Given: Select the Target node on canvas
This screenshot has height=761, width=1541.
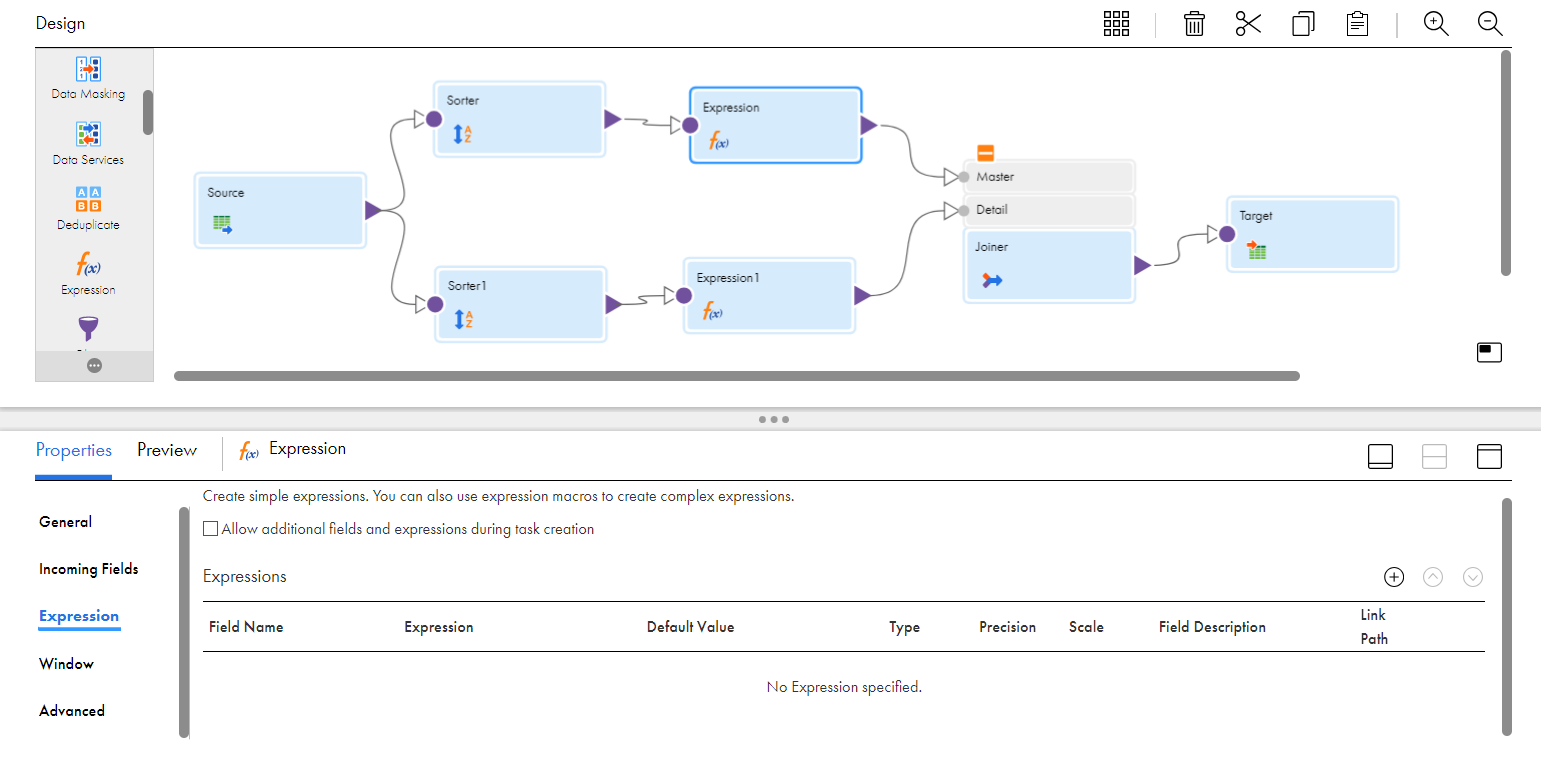Looking at the screenshot, I should tap(1312, 234).
